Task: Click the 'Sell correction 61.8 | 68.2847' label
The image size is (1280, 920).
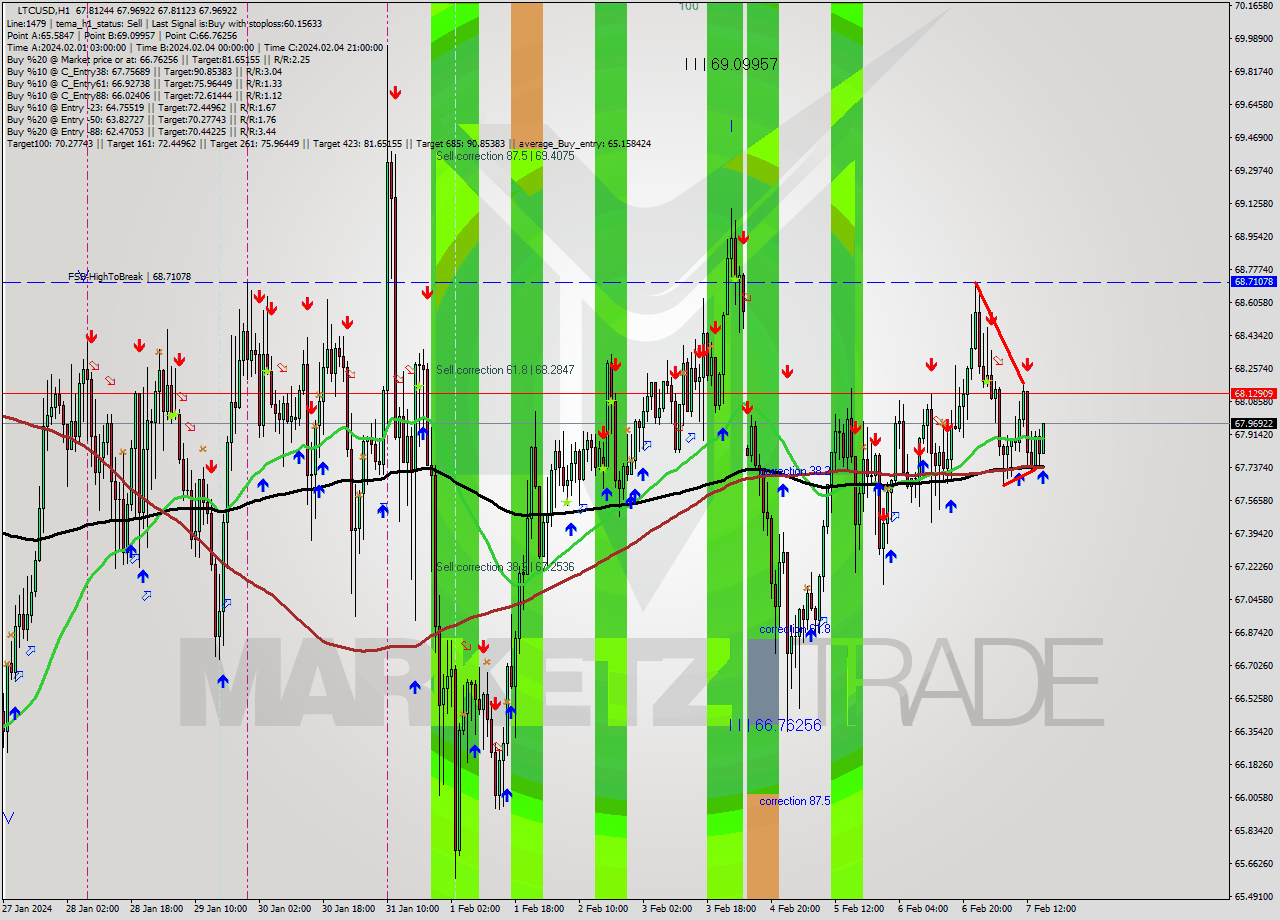Action: (505, 370)
